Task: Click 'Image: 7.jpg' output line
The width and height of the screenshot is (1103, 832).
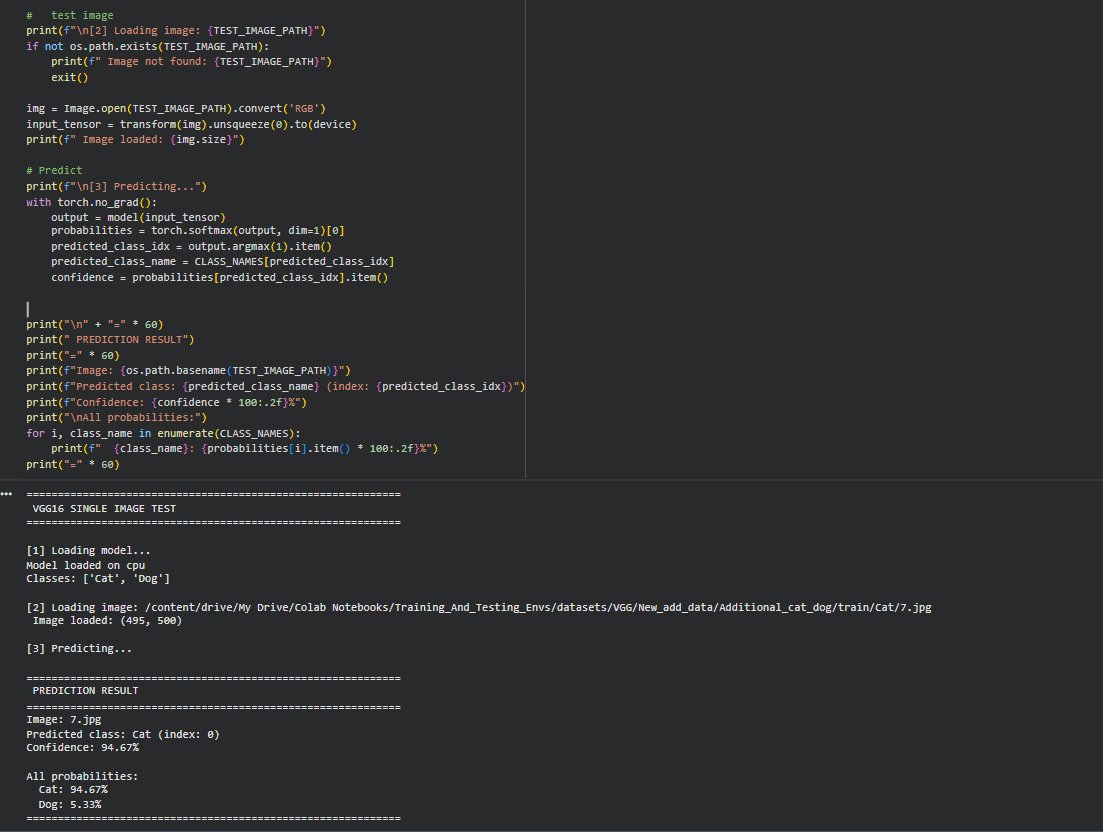Action: coord(64,720)
